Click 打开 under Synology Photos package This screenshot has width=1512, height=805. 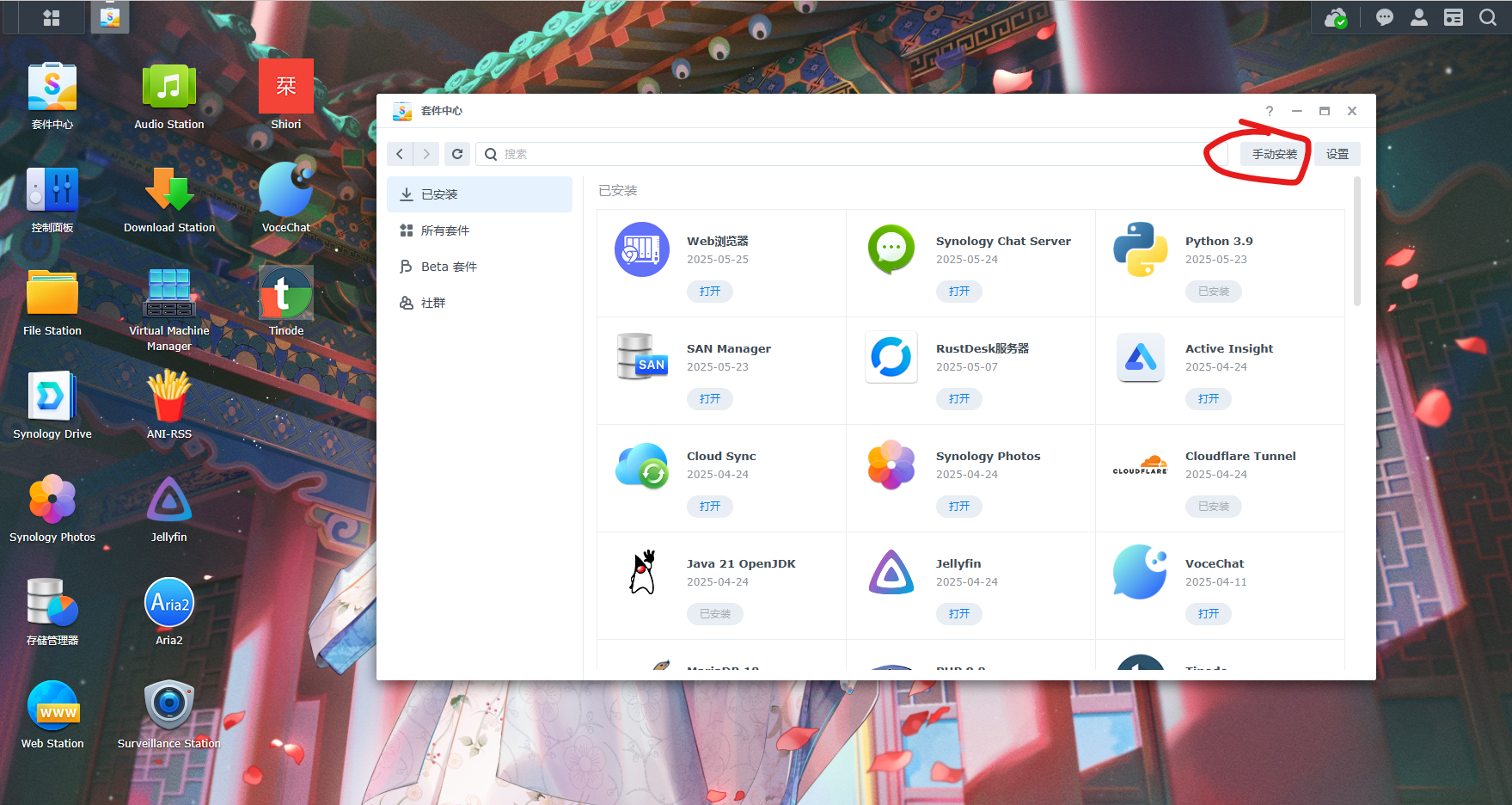959,507
